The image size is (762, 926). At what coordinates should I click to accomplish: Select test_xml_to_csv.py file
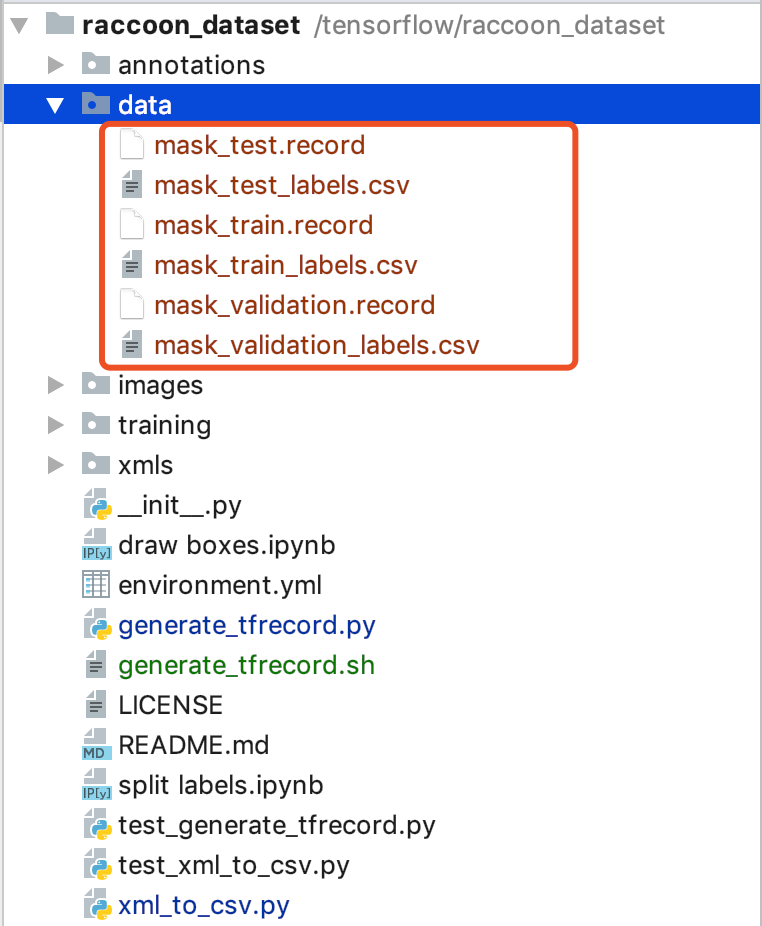point(234,865)
